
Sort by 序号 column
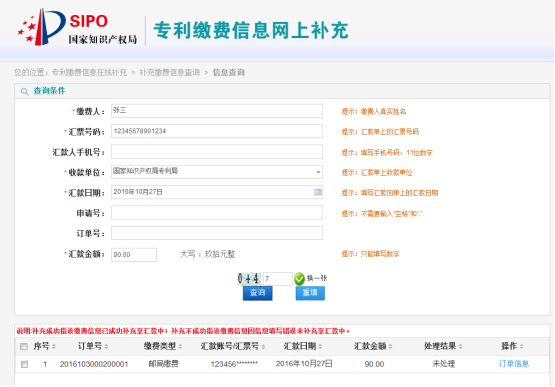tap(45, 346)
